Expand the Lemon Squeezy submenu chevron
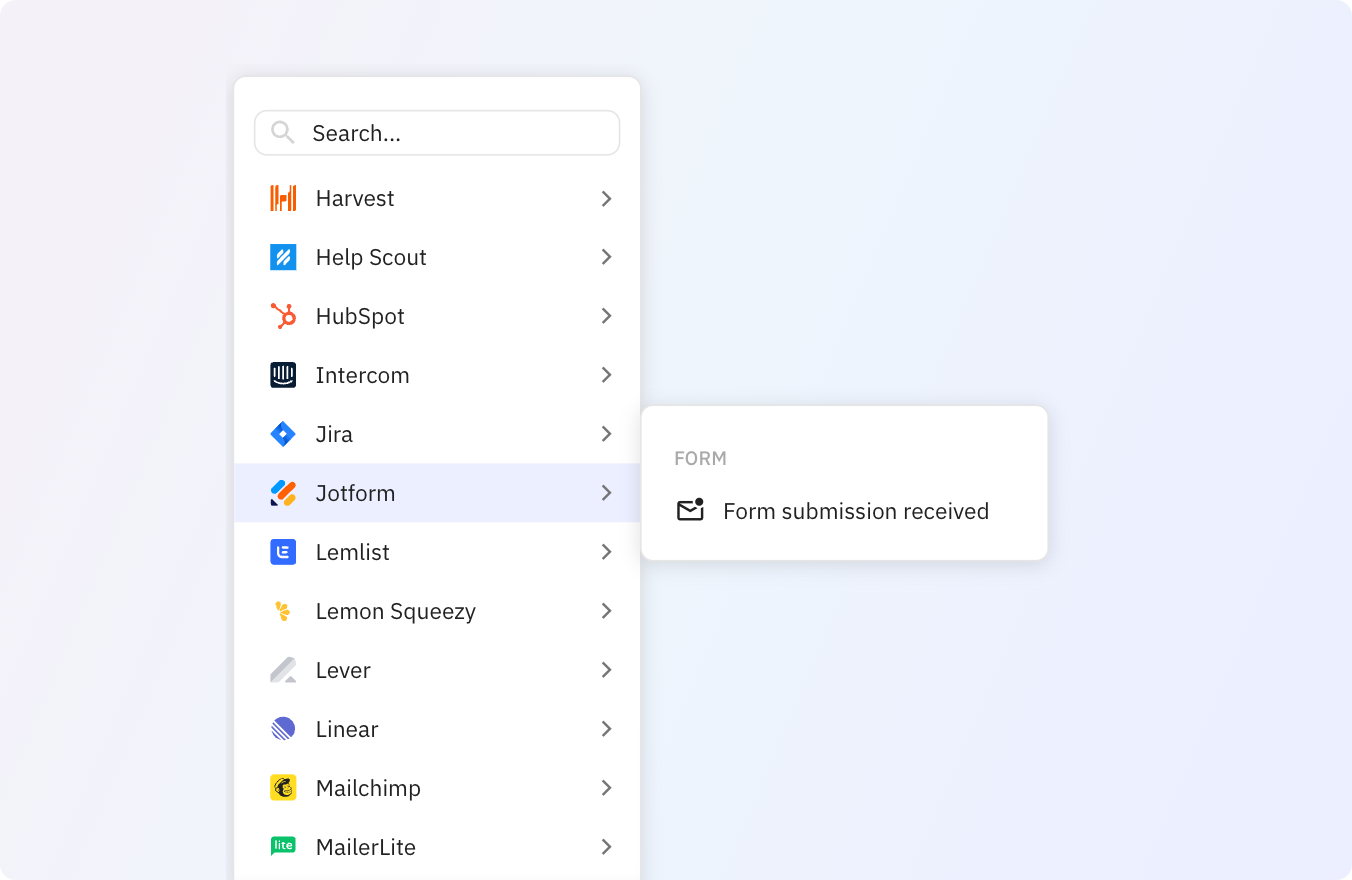This screenshot has height=880, width=1352. point(606,611)
